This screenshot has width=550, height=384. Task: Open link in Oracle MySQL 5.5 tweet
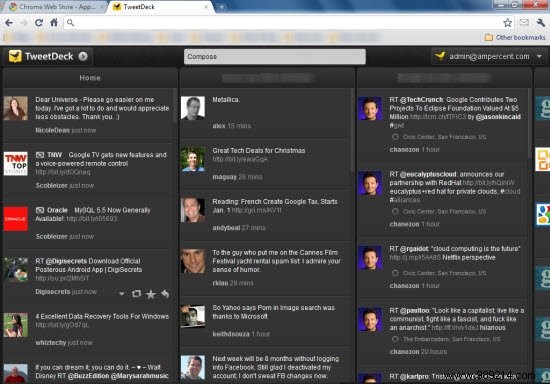click(x=92, y=219)
